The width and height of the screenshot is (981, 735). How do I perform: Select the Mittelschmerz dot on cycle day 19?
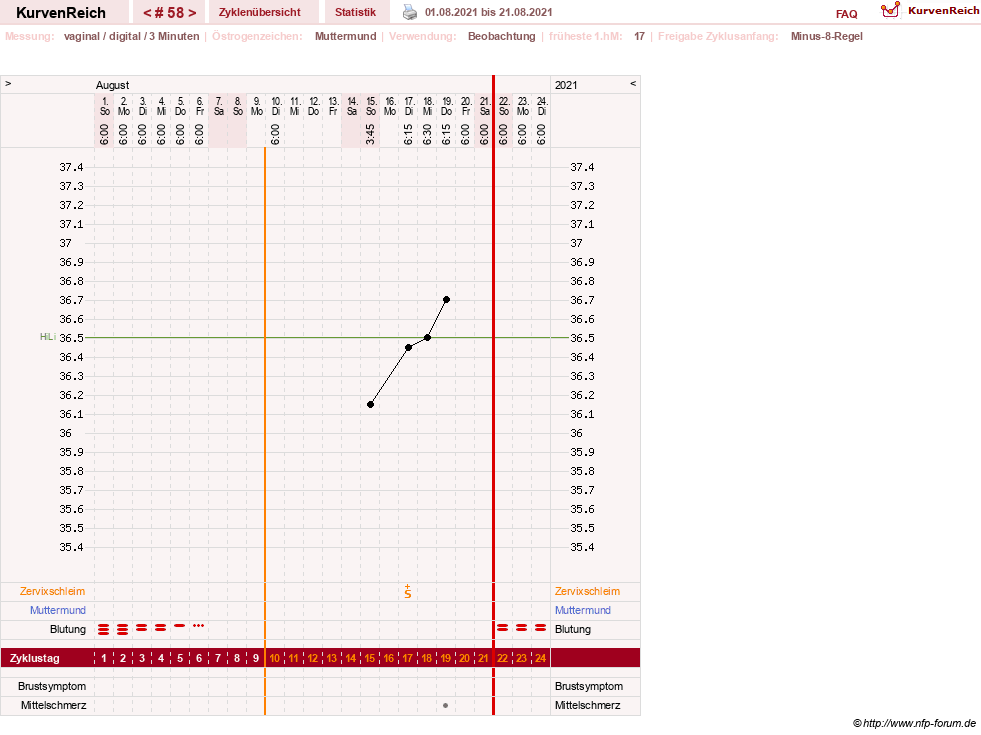[x=445, y=706]
